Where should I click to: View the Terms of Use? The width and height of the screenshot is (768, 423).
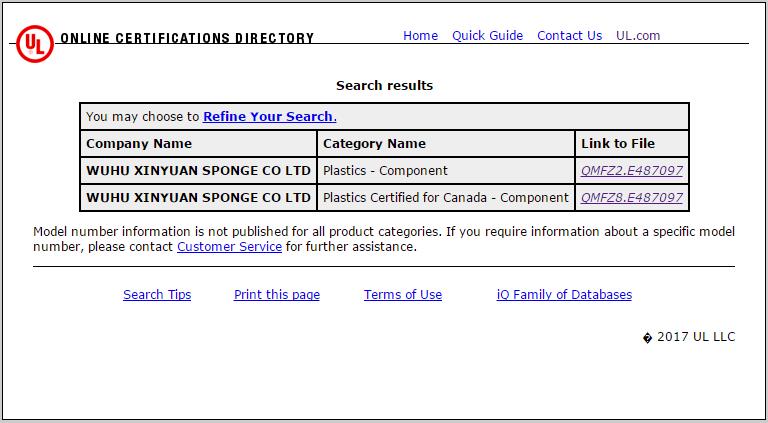point(403,295)
